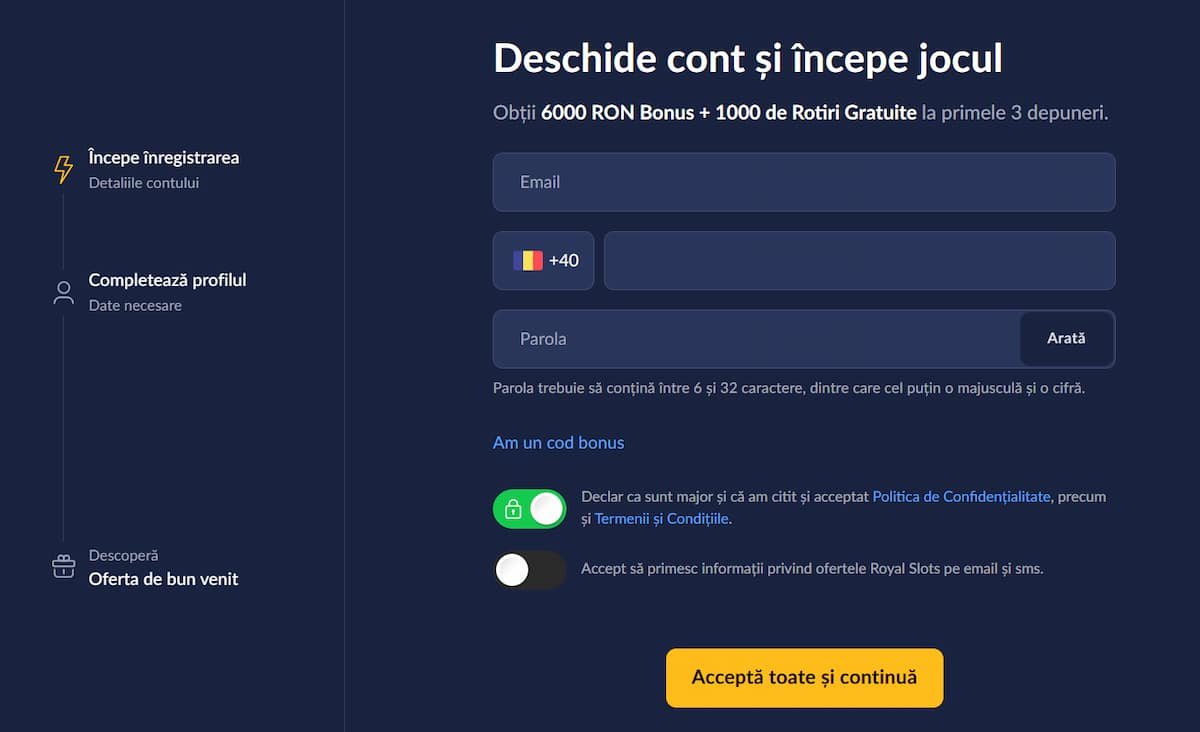The width and height of the screenshot is (1200, 732).
Task: Expand the Am un cod bonus section
Action: tap(558, 443)
